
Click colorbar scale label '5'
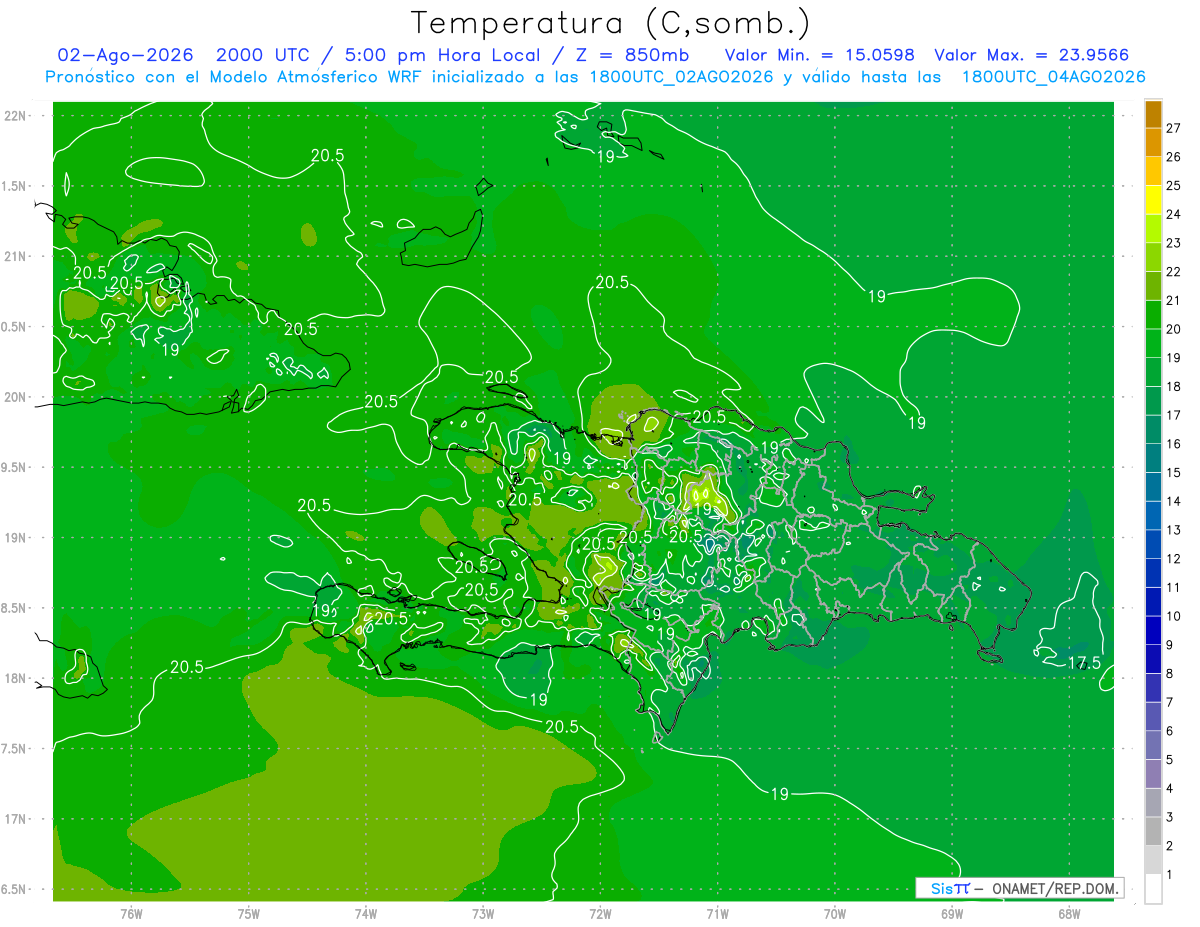click(x=1170, y=760)
